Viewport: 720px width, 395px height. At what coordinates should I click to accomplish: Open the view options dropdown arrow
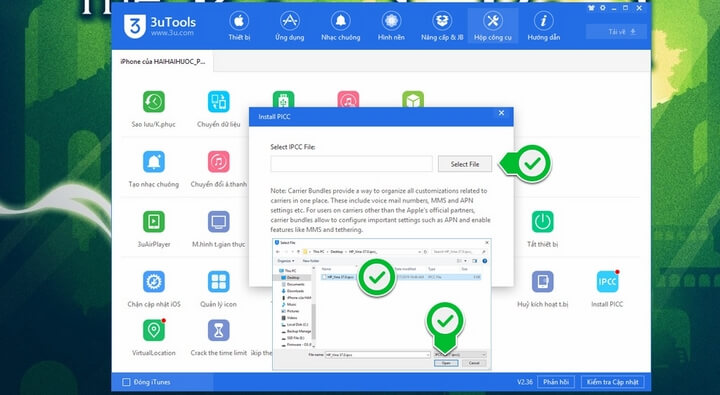point(466,261)
